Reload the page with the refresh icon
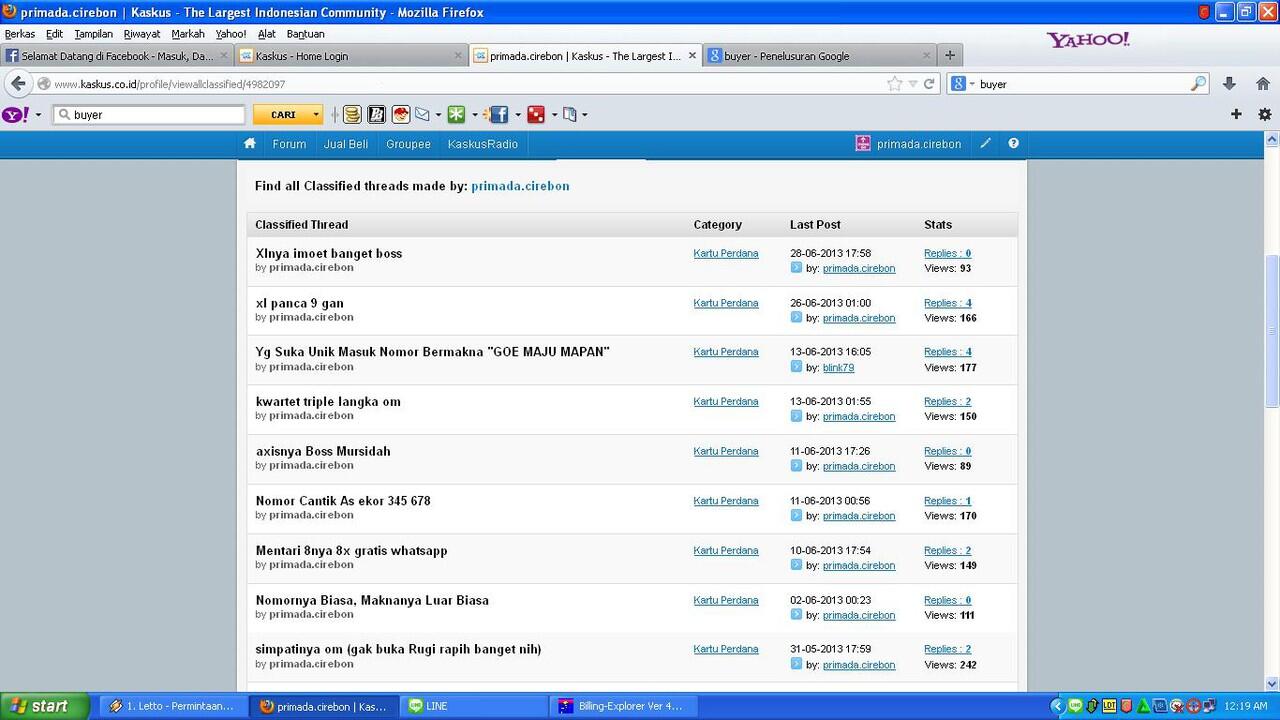 (929, 84)
